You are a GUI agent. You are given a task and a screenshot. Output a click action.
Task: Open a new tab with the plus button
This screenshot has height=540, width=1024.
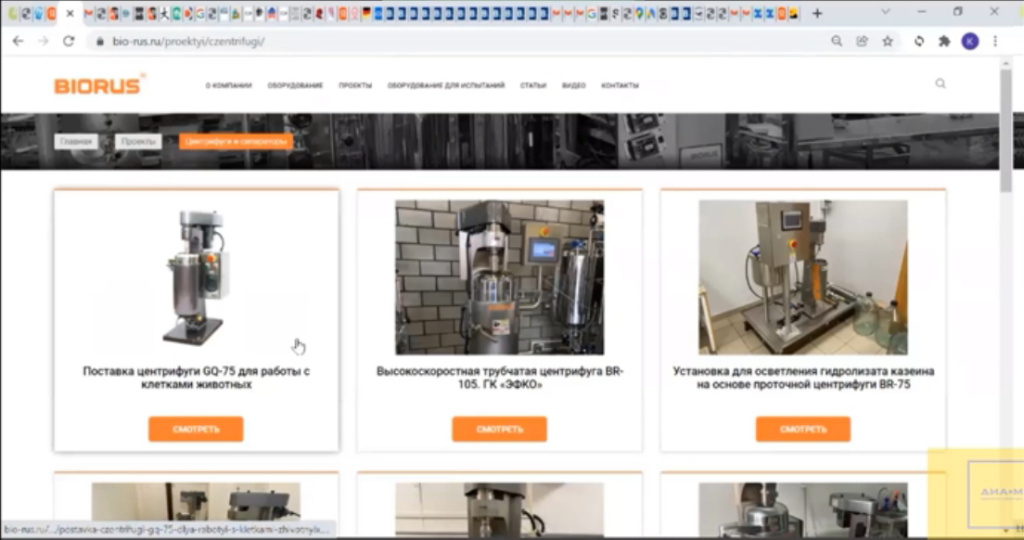coord(817,13)
